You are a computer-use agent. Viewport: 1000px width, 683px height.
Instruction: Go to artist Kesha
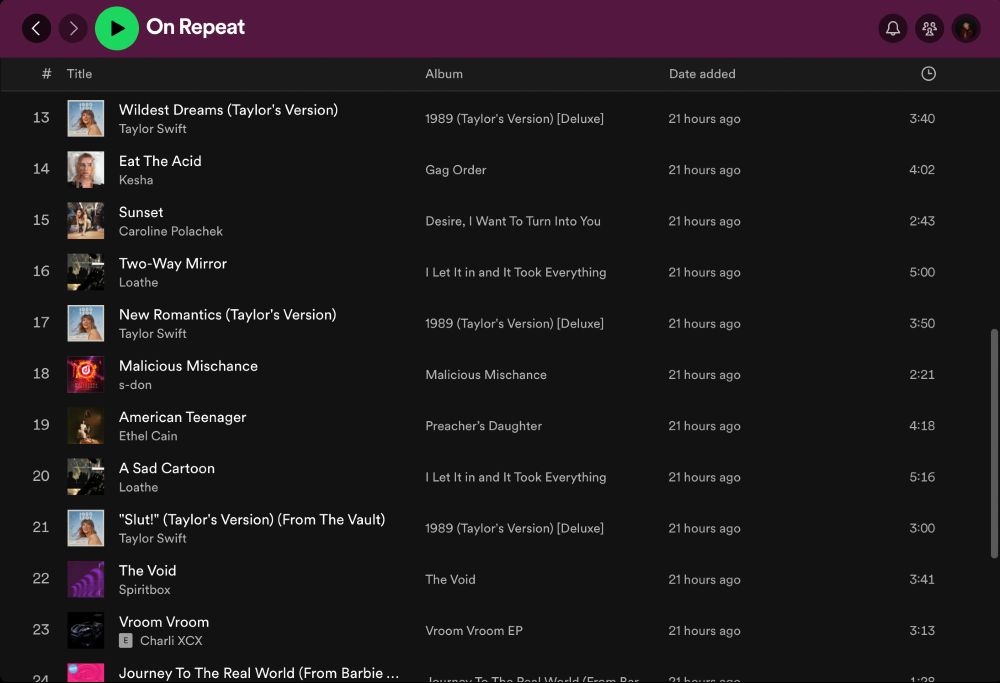pyautogui.click(x=136, y=180)
